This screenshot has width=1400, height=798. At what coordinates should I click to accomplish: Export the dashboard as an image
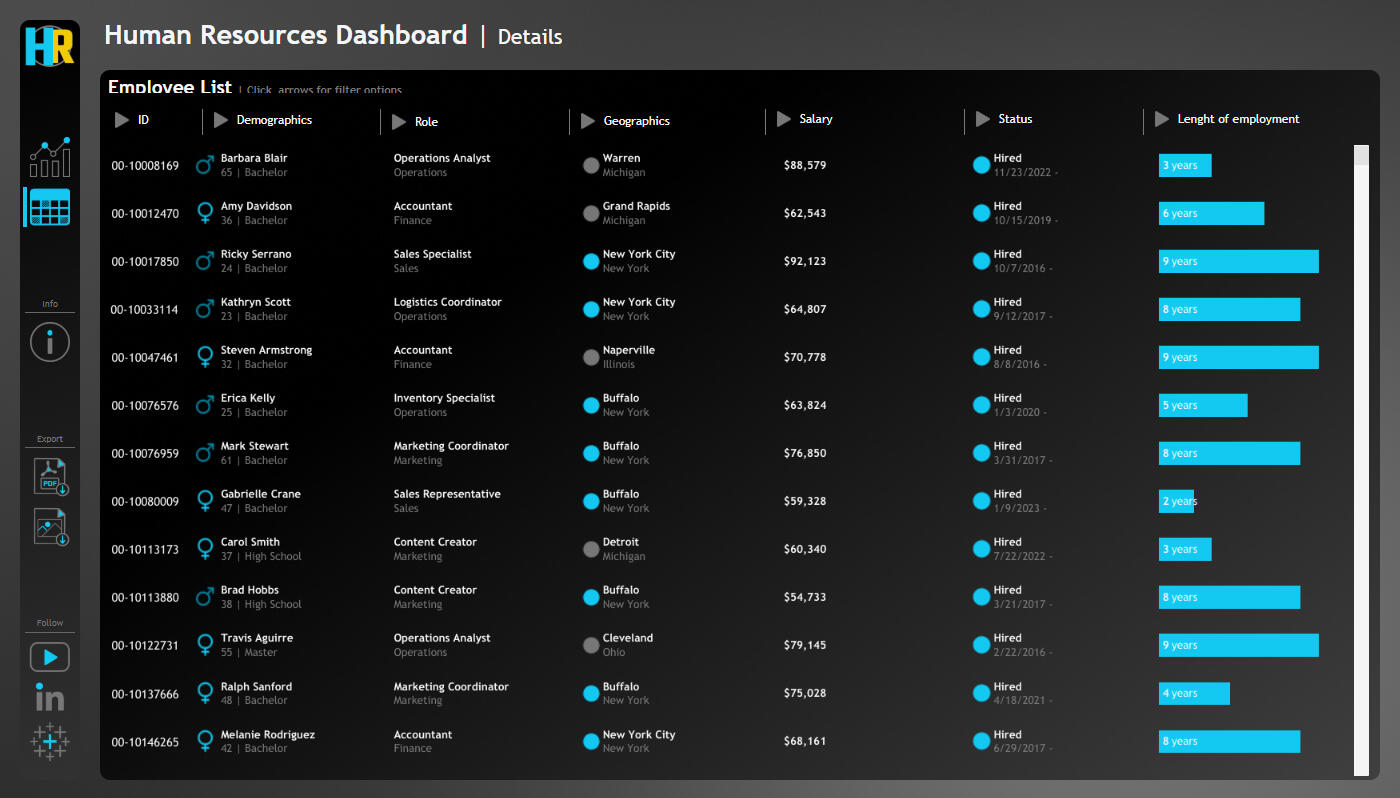pos(48,527)
